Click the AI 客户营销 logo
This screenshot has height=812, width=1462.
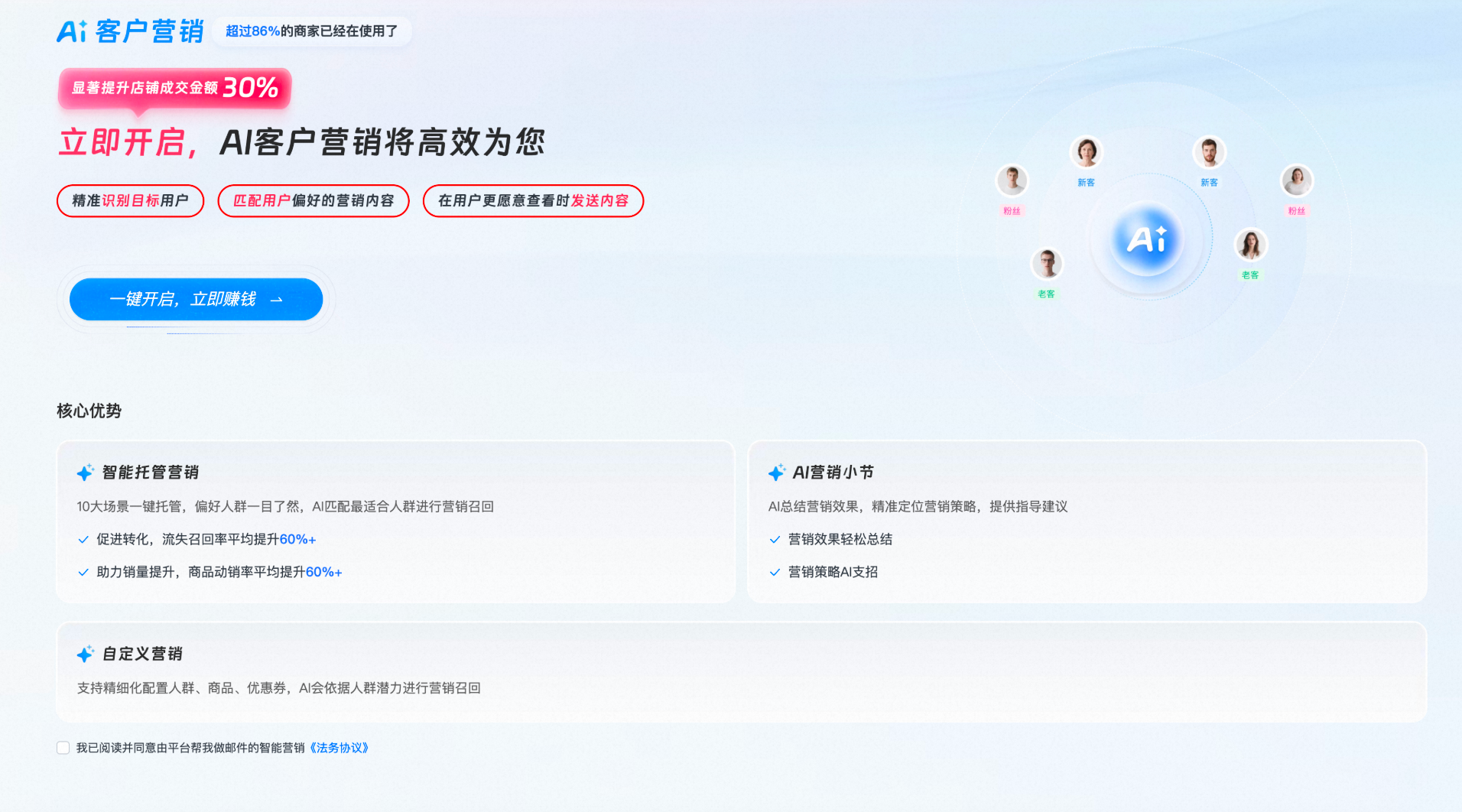pos(130,31)
